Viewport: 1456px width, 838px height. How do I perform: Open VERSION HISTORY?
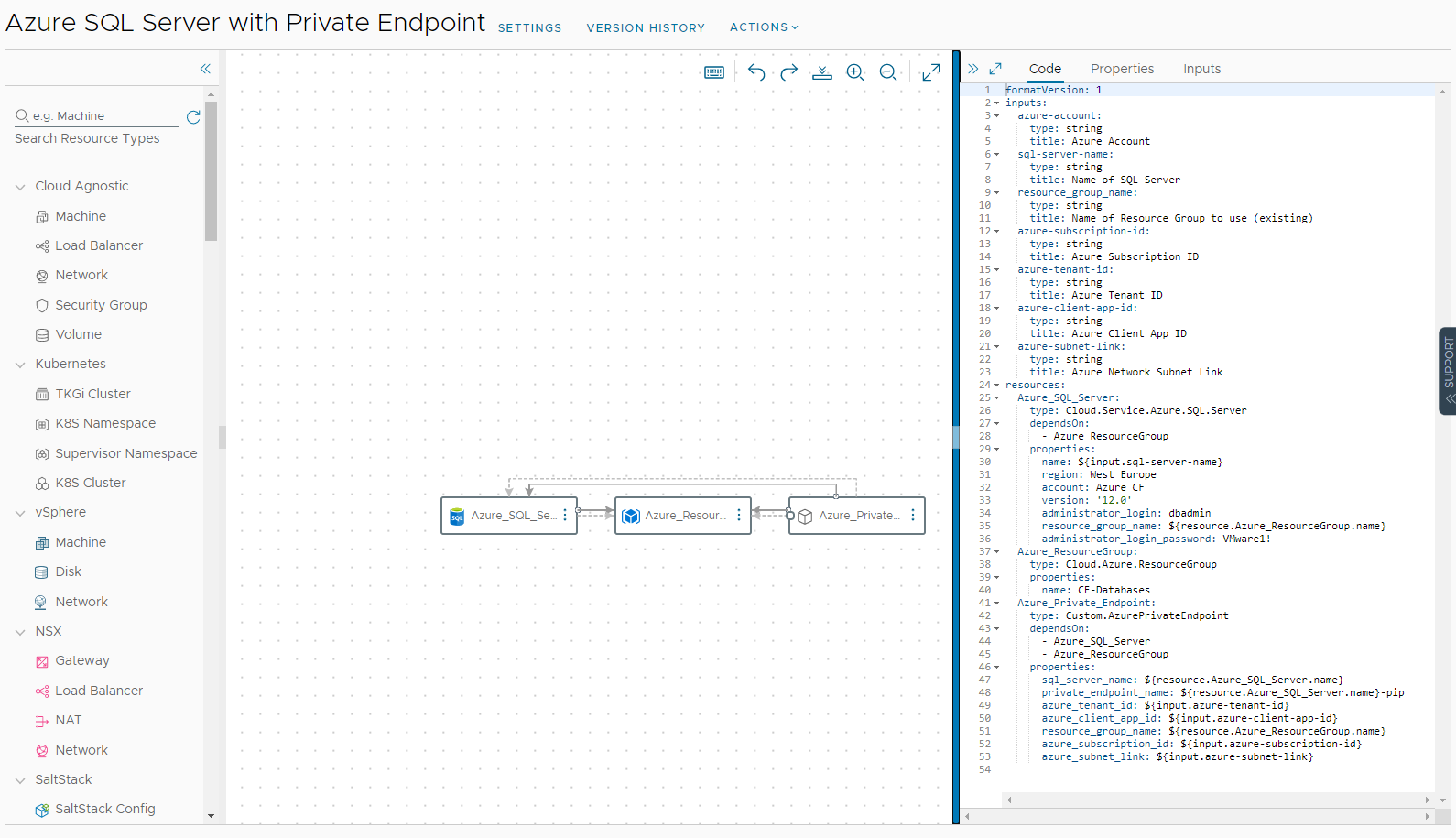point(646,28)
